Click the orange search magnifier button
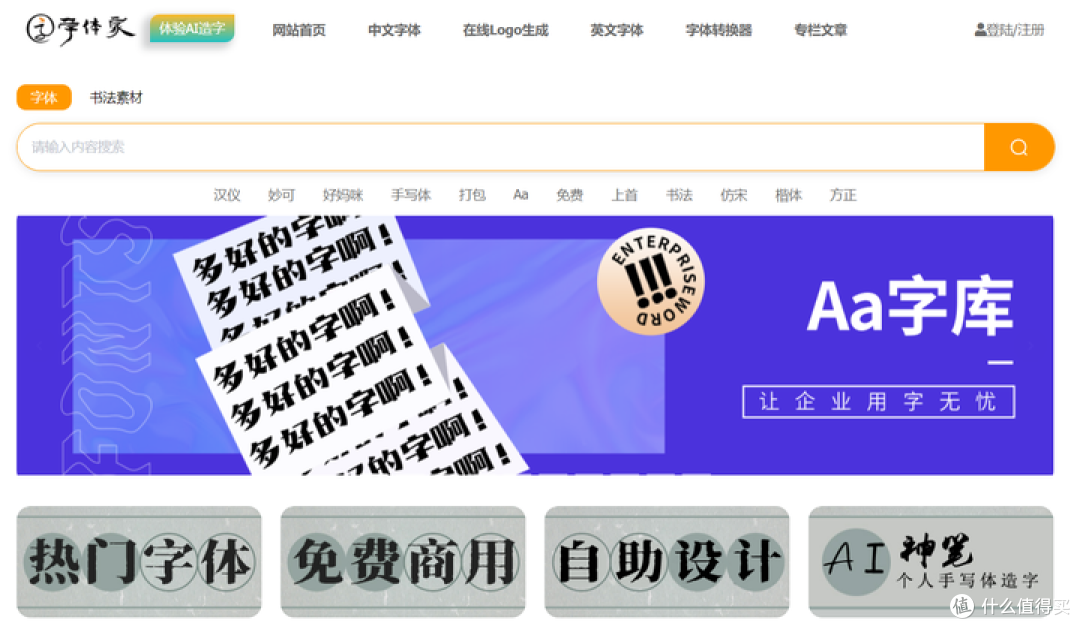This screenshot has height=629, width=1080. (1019, 147)
